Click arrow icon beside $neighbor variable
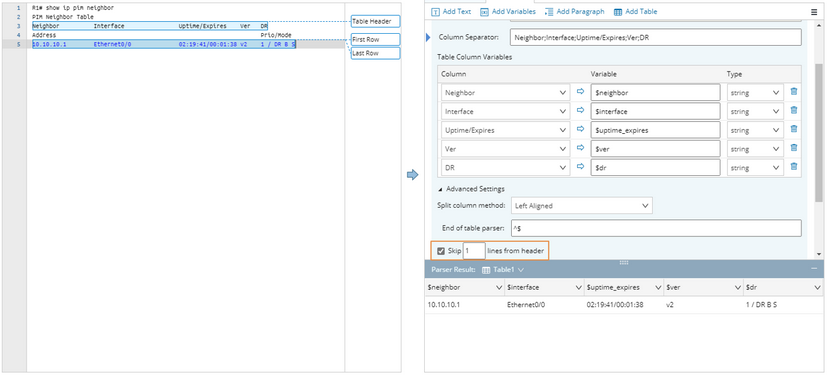 [580, 92]
